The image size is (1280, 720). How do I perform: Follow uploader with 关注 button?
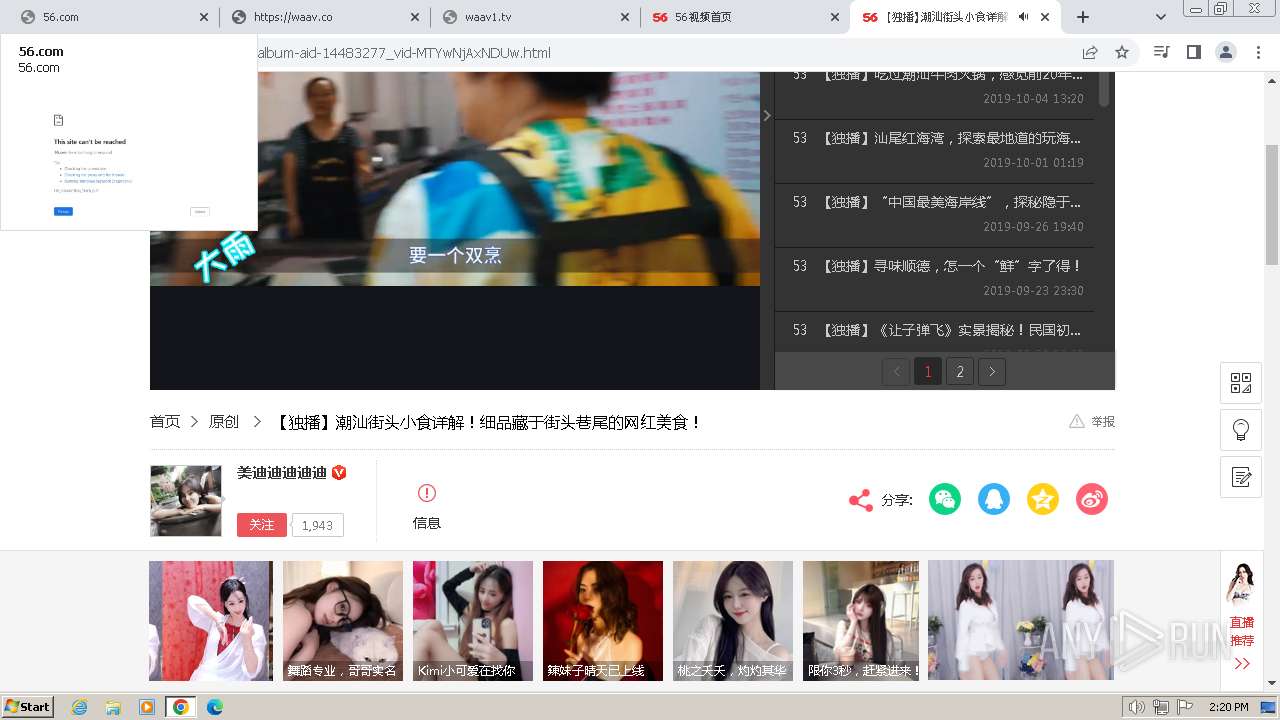tap(262, 525)
